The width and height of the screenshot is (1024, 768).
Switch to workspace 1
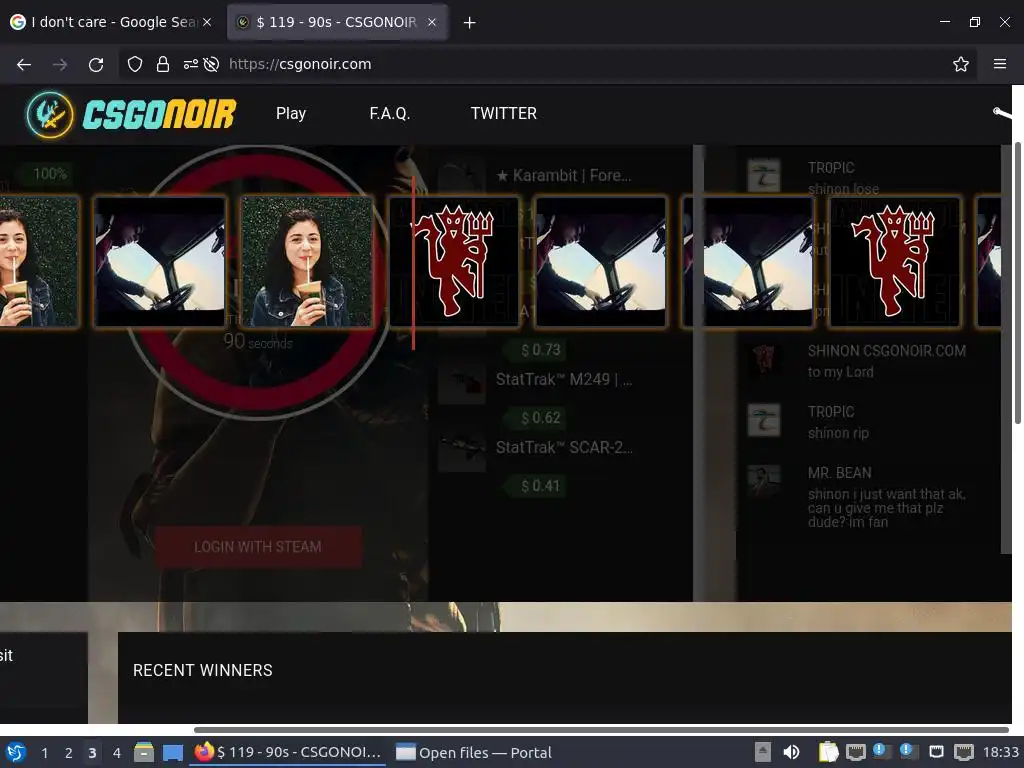[44, 753]
